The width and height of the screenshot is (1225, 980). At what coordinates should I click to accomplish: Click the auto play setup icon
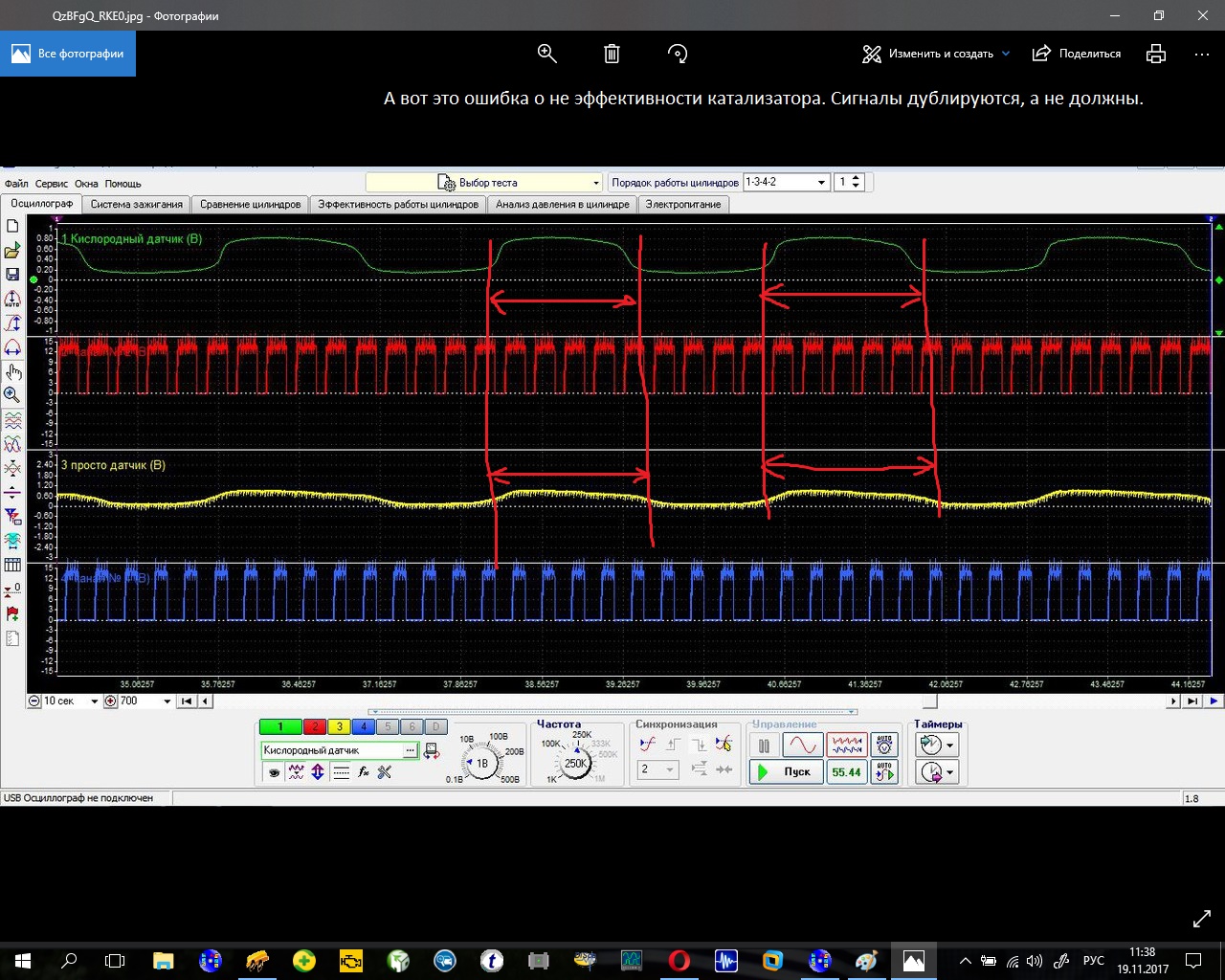pyautogui.click(x=884, y=771)
